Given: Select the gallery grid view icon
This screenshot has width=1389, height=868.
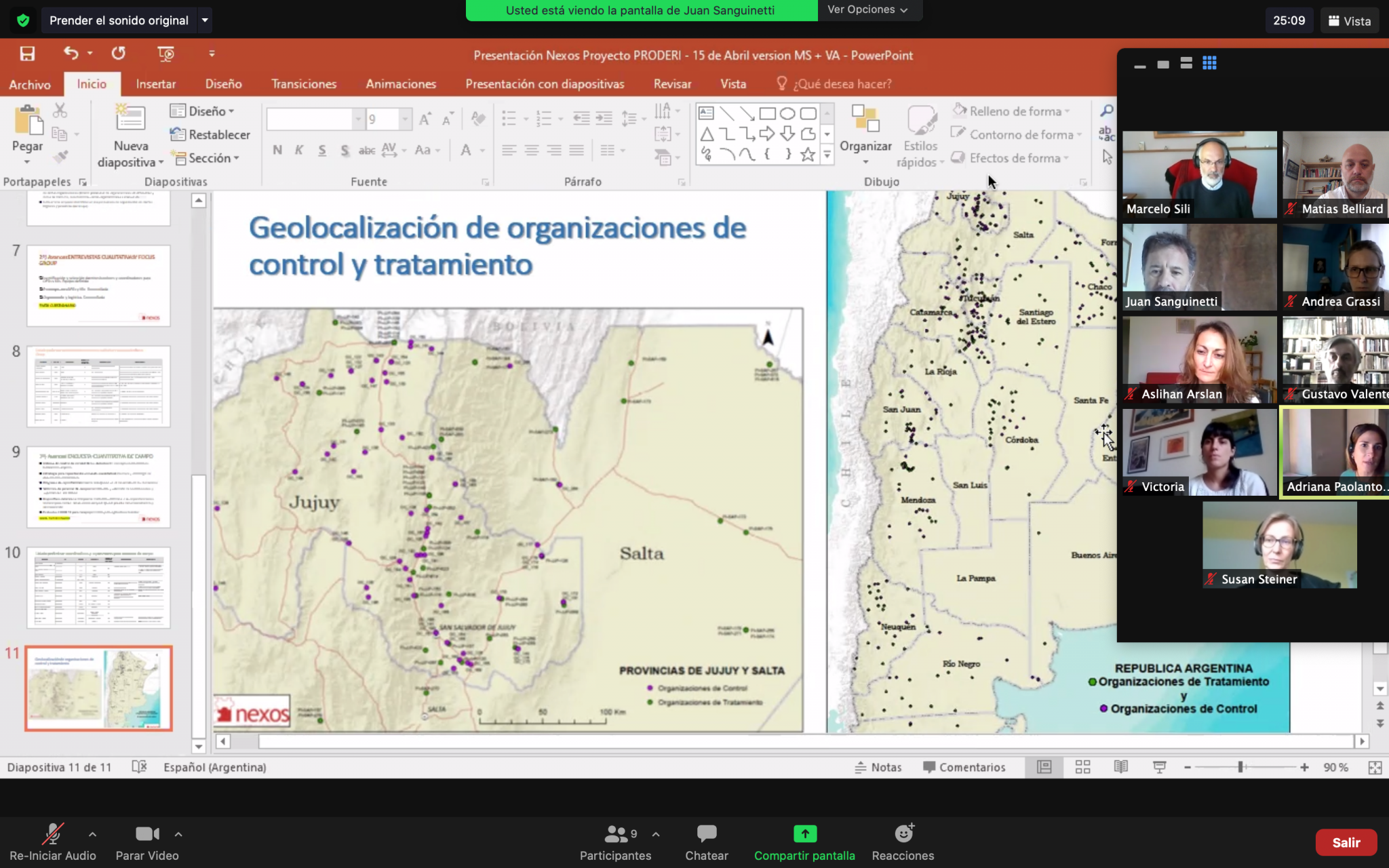Looking at the screenshot, I should point(1209,63).
